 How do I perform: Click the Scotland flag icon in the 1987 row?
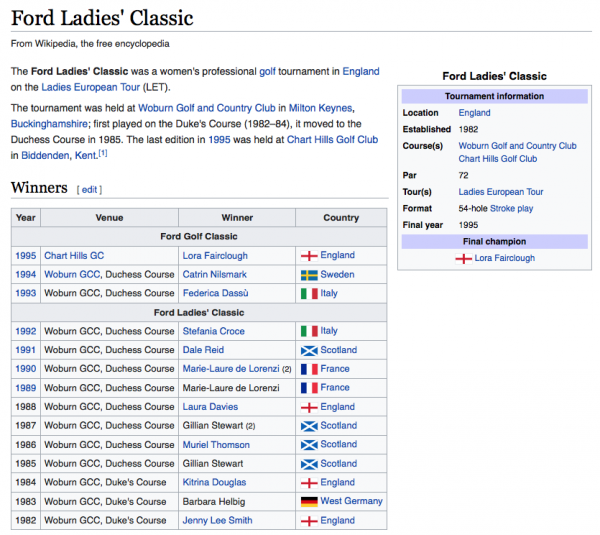pyautogui.click(x=309, y=426)
